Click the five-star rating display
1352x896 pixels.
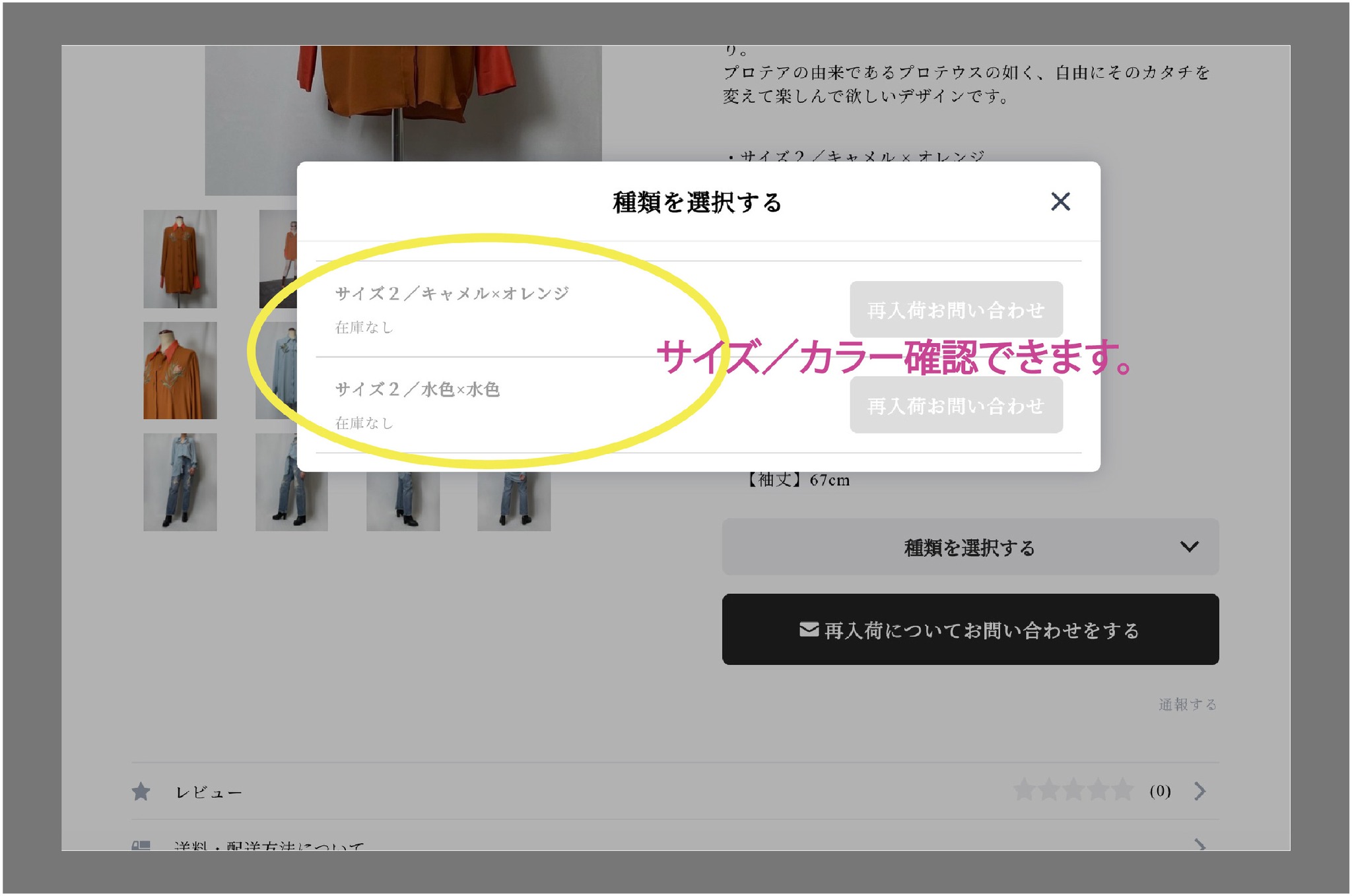1073,789
